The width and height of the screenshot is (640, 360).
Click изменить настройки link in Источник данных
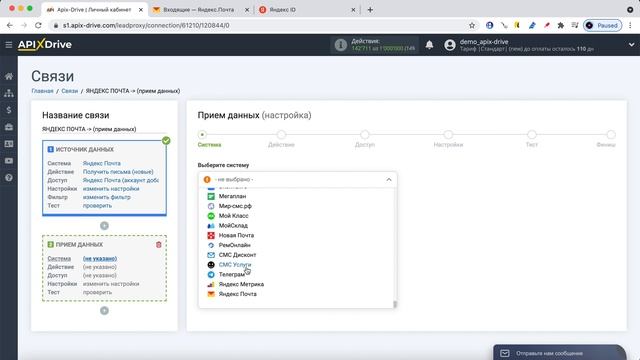(111, 189)
